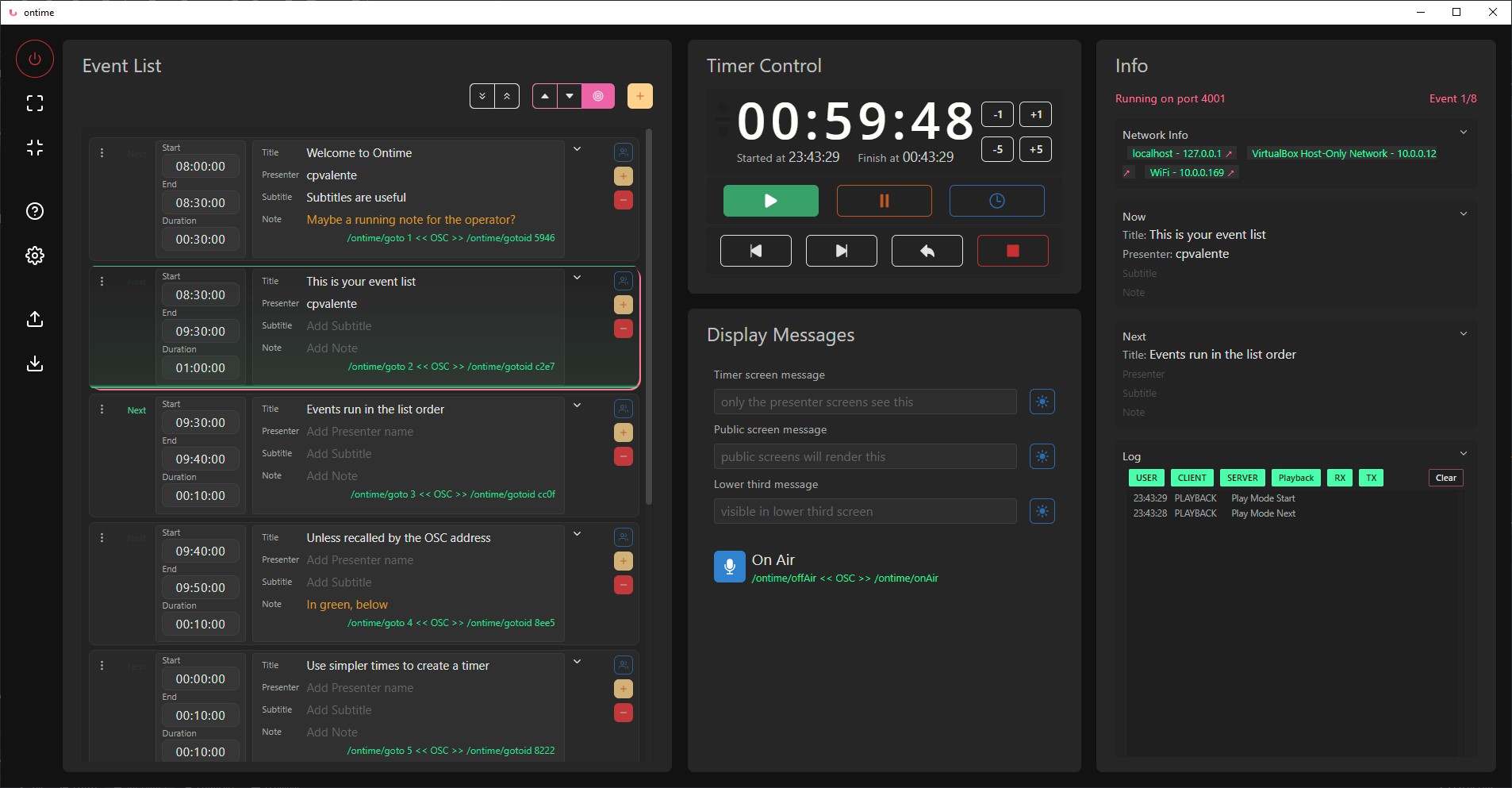Viewport: 1512px width, 788px height.
Task: Open localhost 127.0.0.1 link
Action: coord(1182,154)
